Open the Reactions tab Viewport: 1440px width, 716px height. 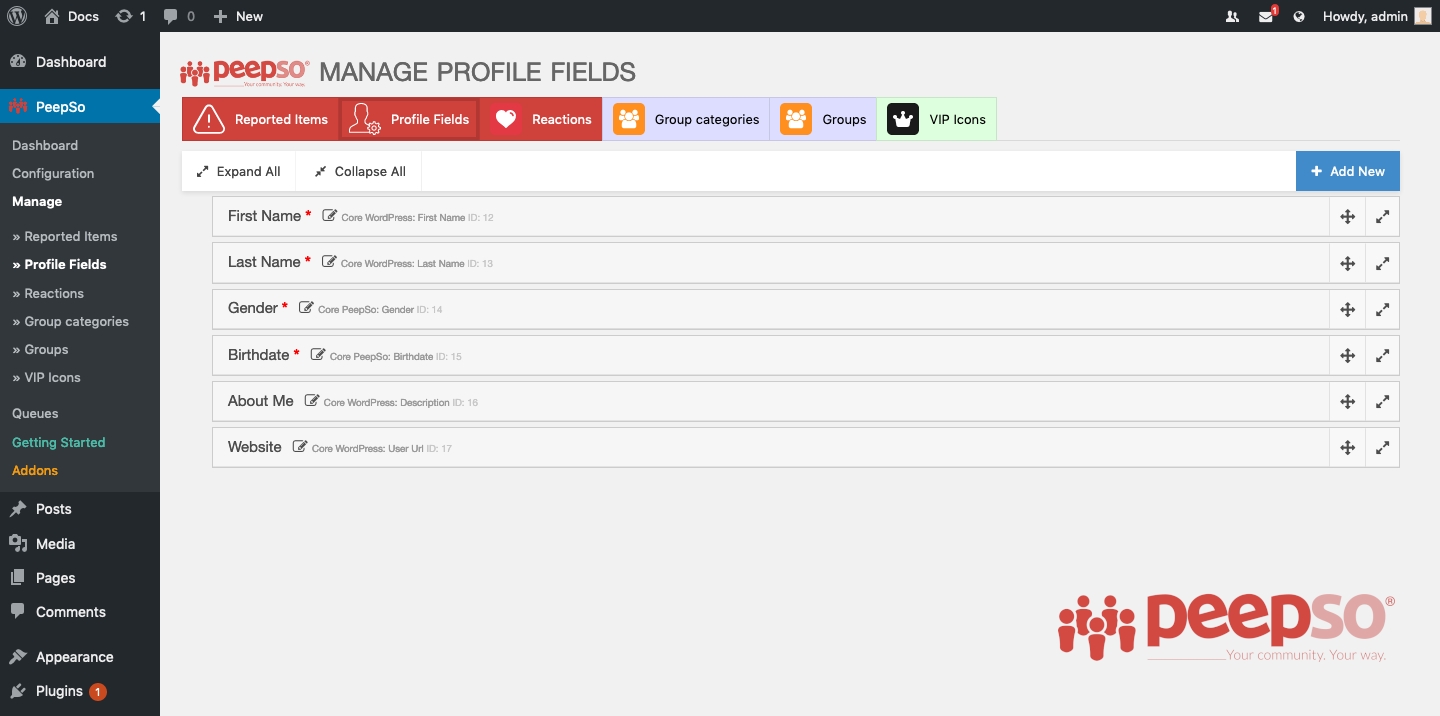point(541,119)
